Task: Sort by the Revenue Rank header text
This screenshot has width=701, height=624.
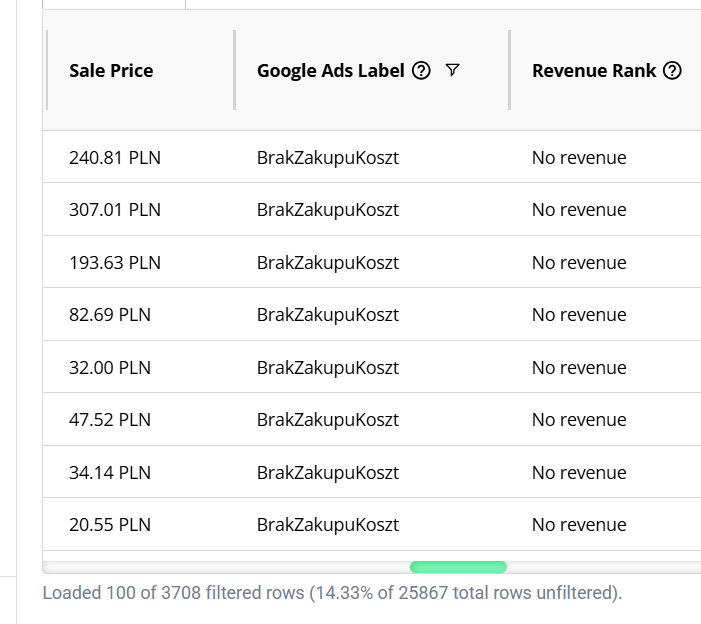Action: (594, 70)
